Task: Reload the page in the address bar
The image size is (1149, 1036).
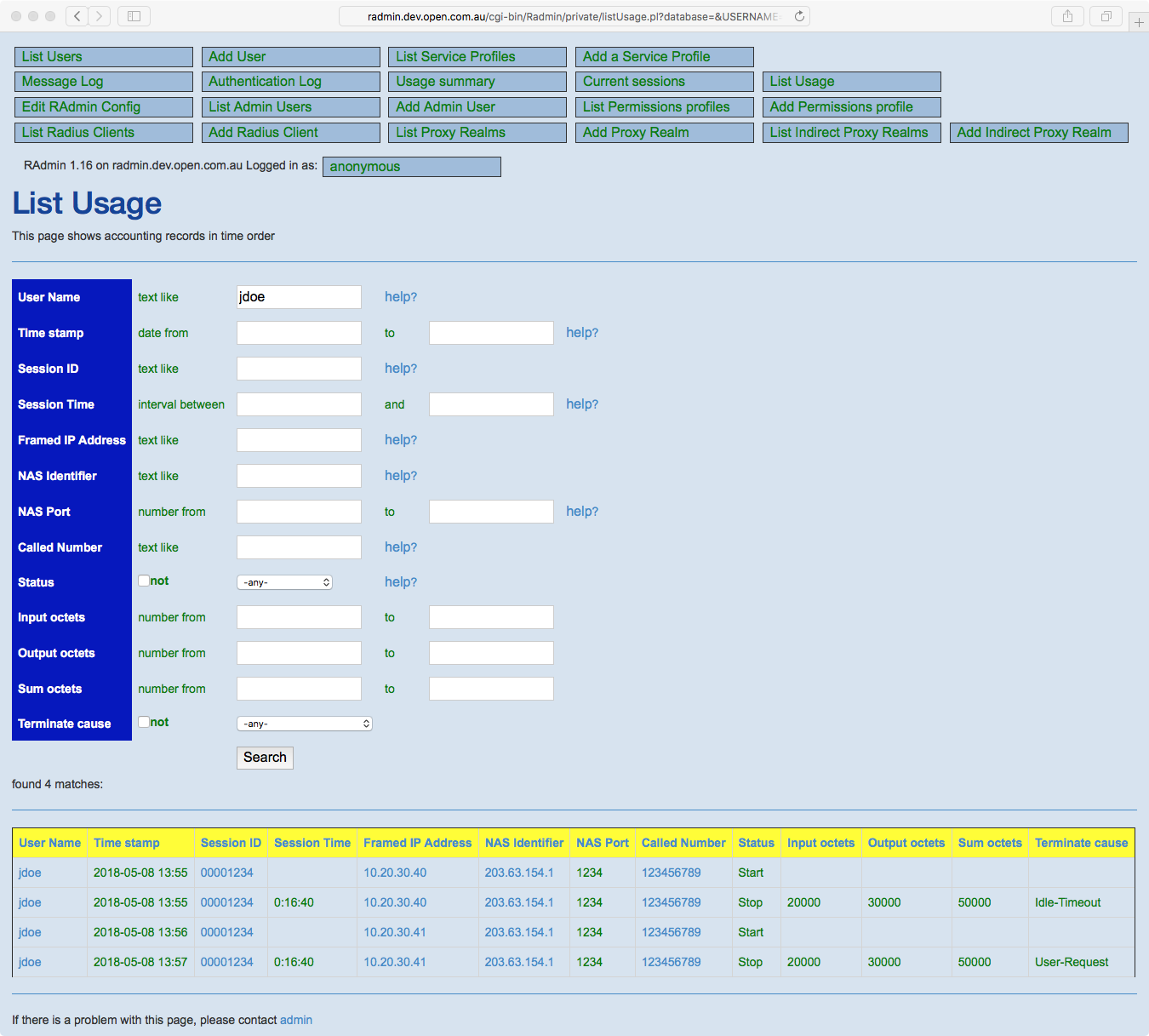Action: pyautogui.click(x=799, y=16)
